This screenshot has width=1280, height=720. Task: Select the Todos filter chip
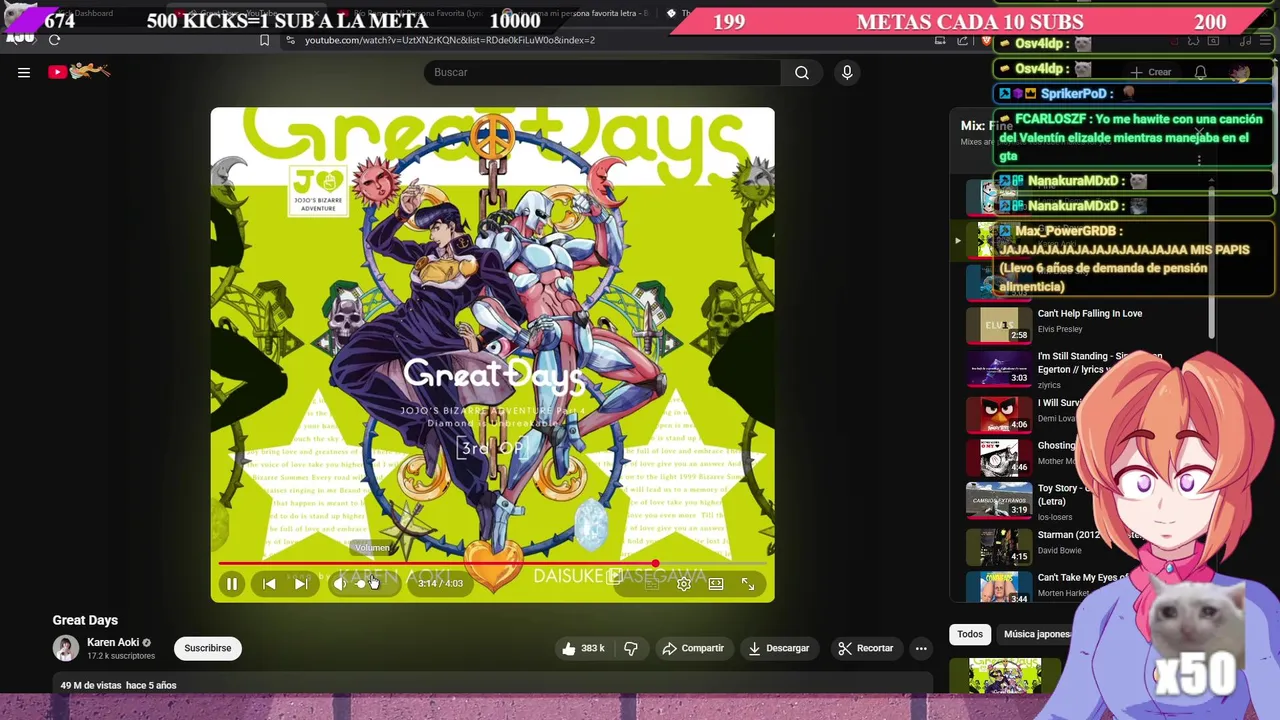pos(970,634)
